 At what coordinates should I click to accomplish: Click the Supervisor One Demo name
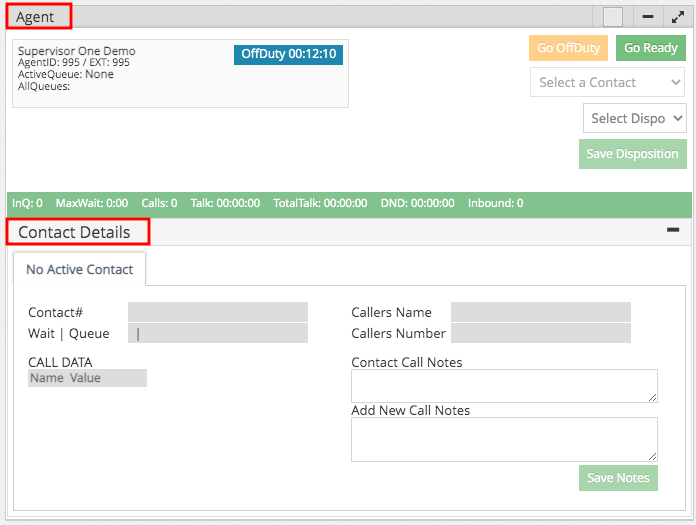[76, 51]
